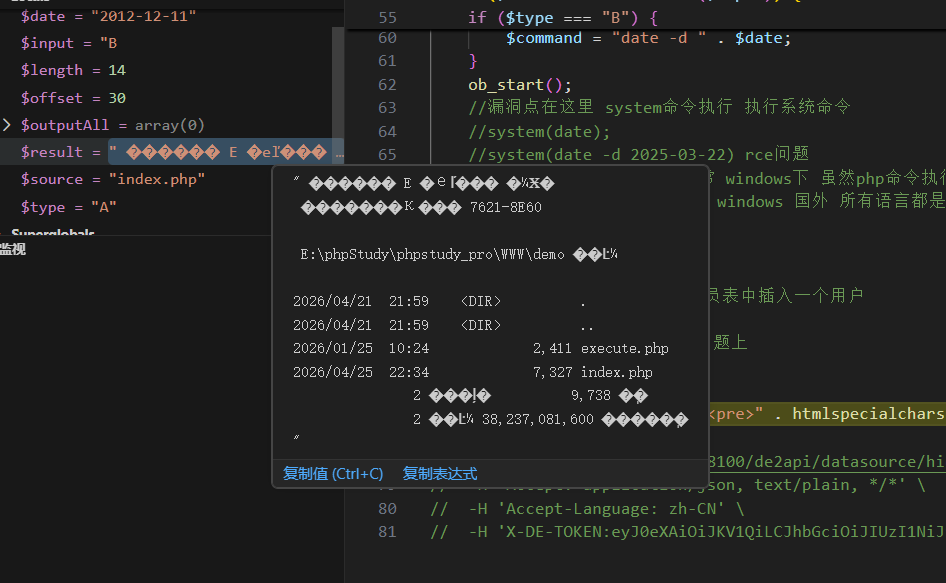The width and height of the screenshot is (946, 583).
Task: Click the comment on line 65
Action: tap(638, 155)
